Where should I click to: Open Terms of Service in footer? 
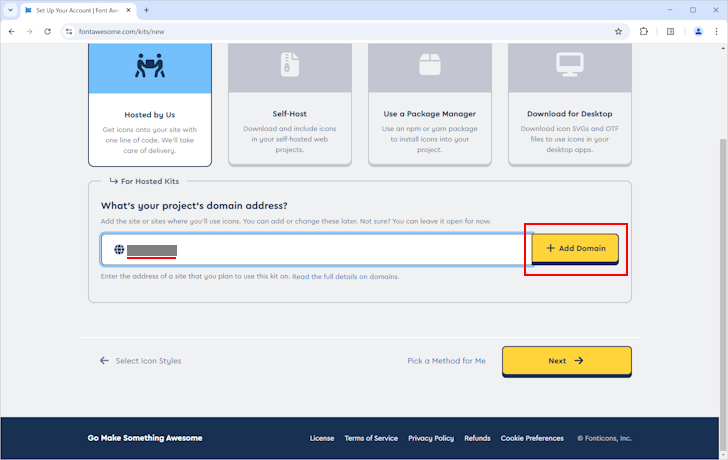coord(371,438)
